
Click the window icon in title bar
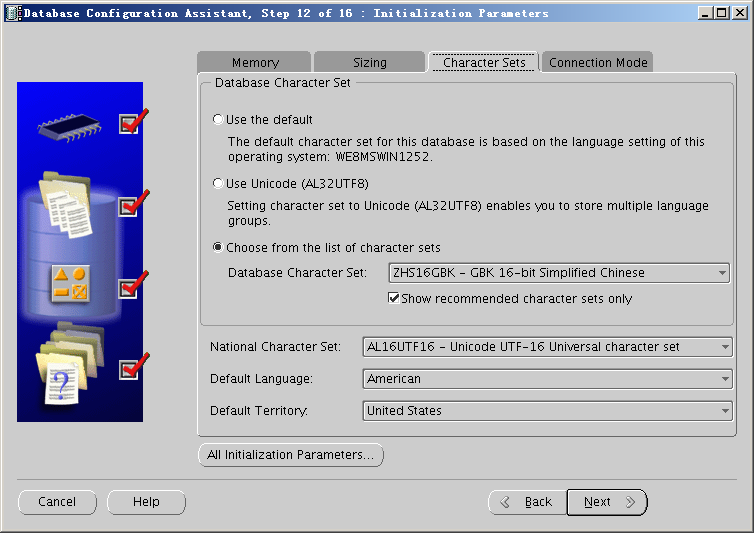pyautogui.click(x=11, y=13)
